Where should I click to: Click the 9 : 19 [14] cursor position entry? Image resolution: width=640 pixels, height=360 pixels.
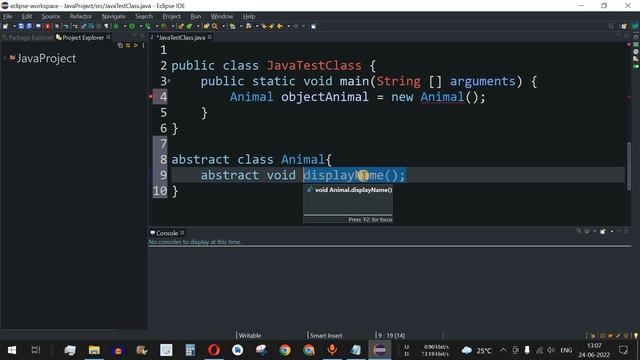point(391,336)
